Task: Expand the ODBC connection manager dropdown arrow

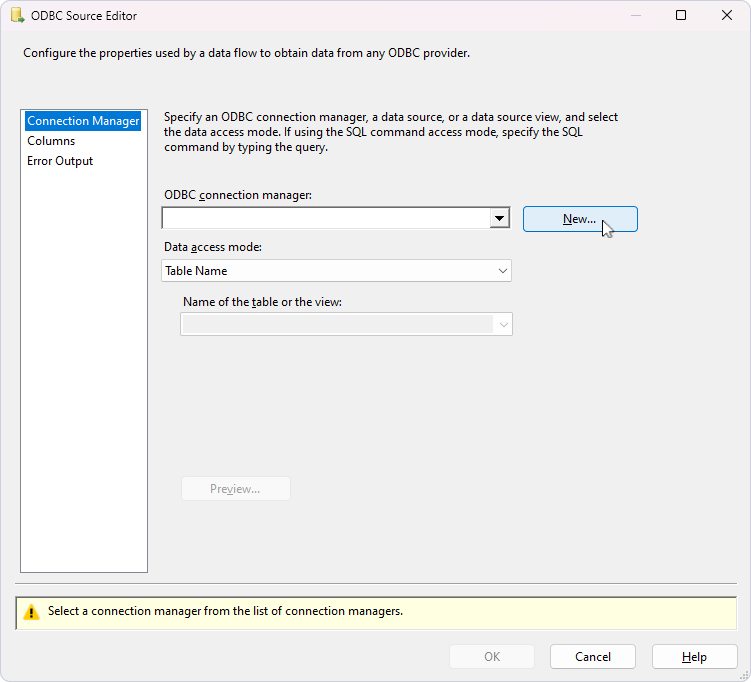Action: click(x=499, y=218)
